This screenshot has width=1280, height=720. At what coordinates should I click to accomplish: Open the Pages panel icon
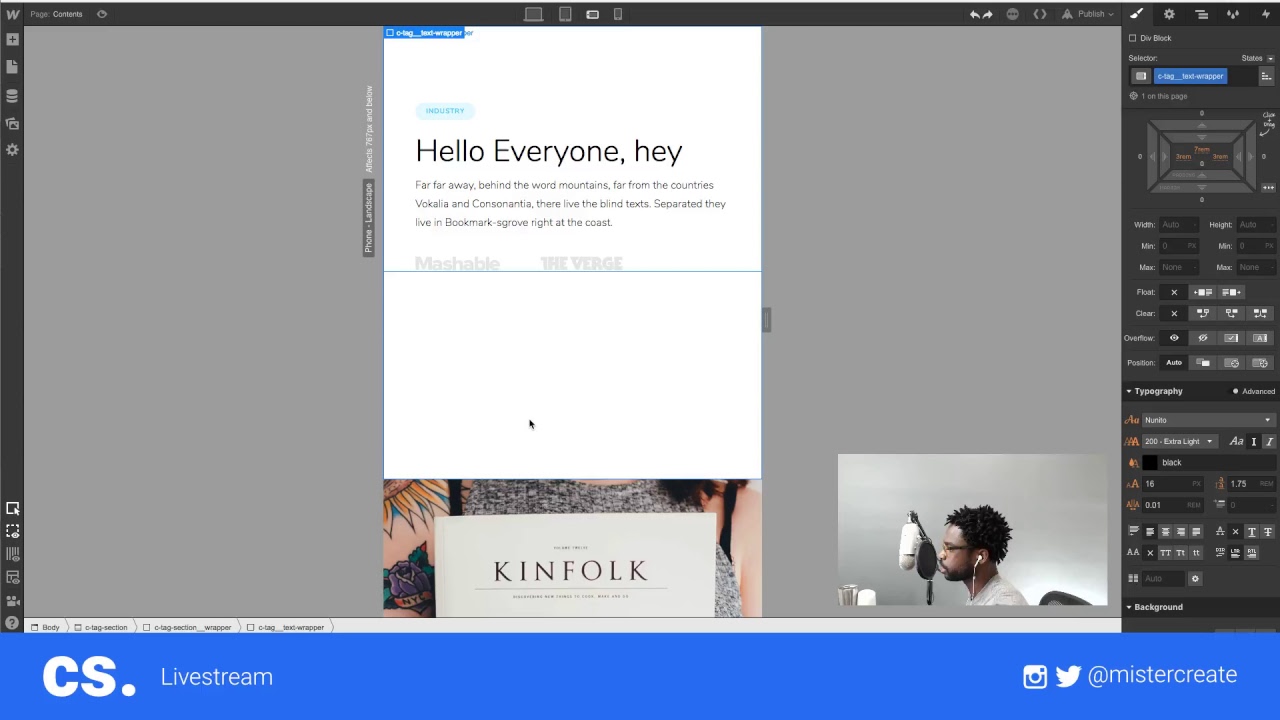tap(12, 67)
